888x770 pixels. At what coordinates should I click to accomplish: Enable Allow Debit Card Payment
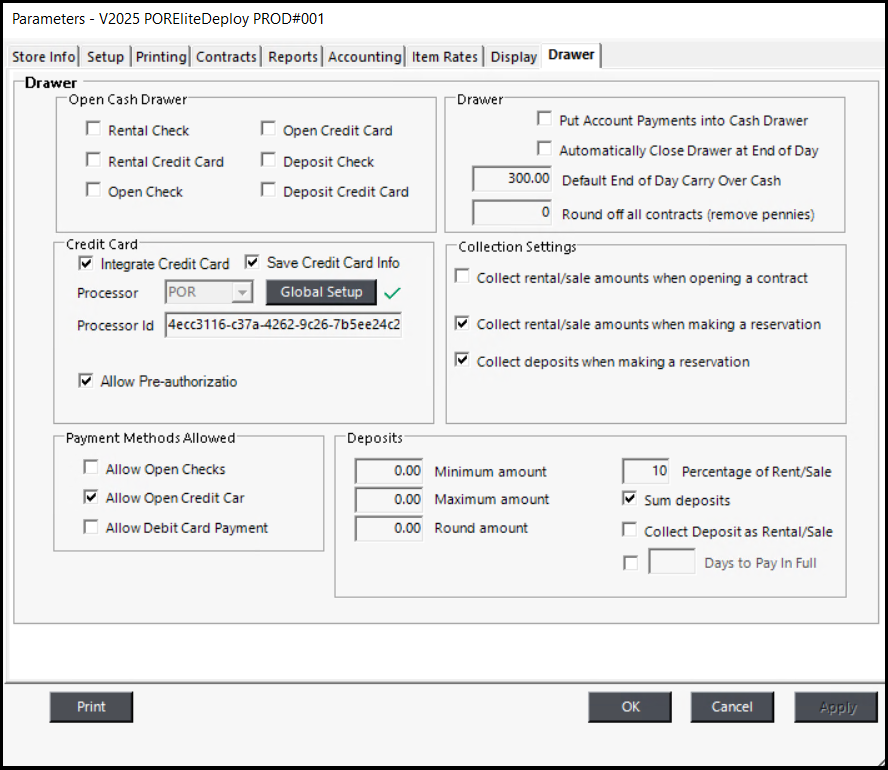92,527
